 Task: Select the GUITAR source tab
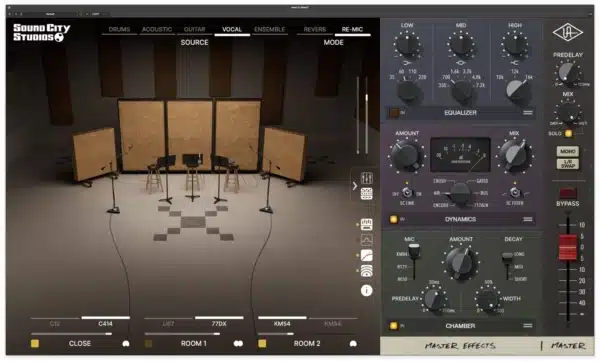point(194,29)
